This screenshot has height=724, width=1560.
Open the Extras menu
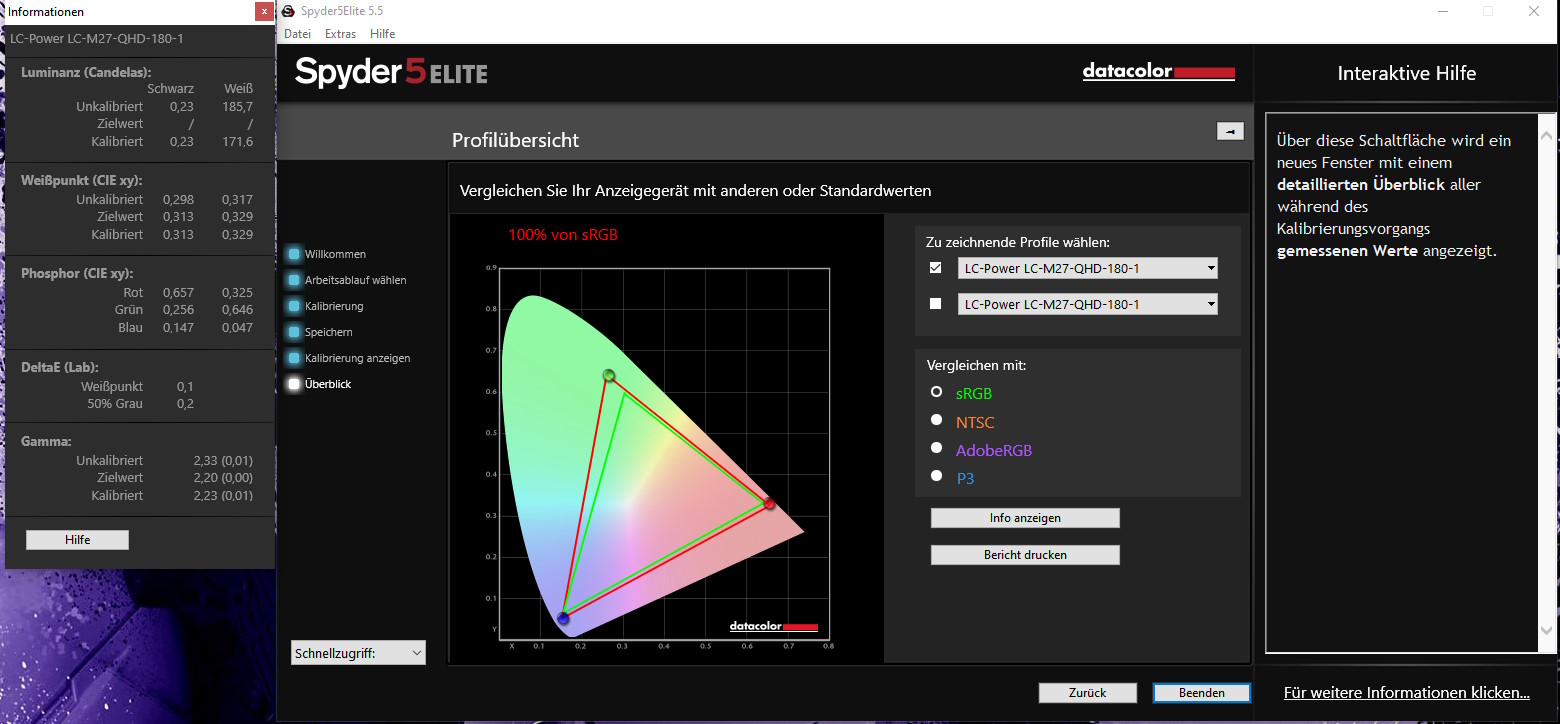pos(341,34)
